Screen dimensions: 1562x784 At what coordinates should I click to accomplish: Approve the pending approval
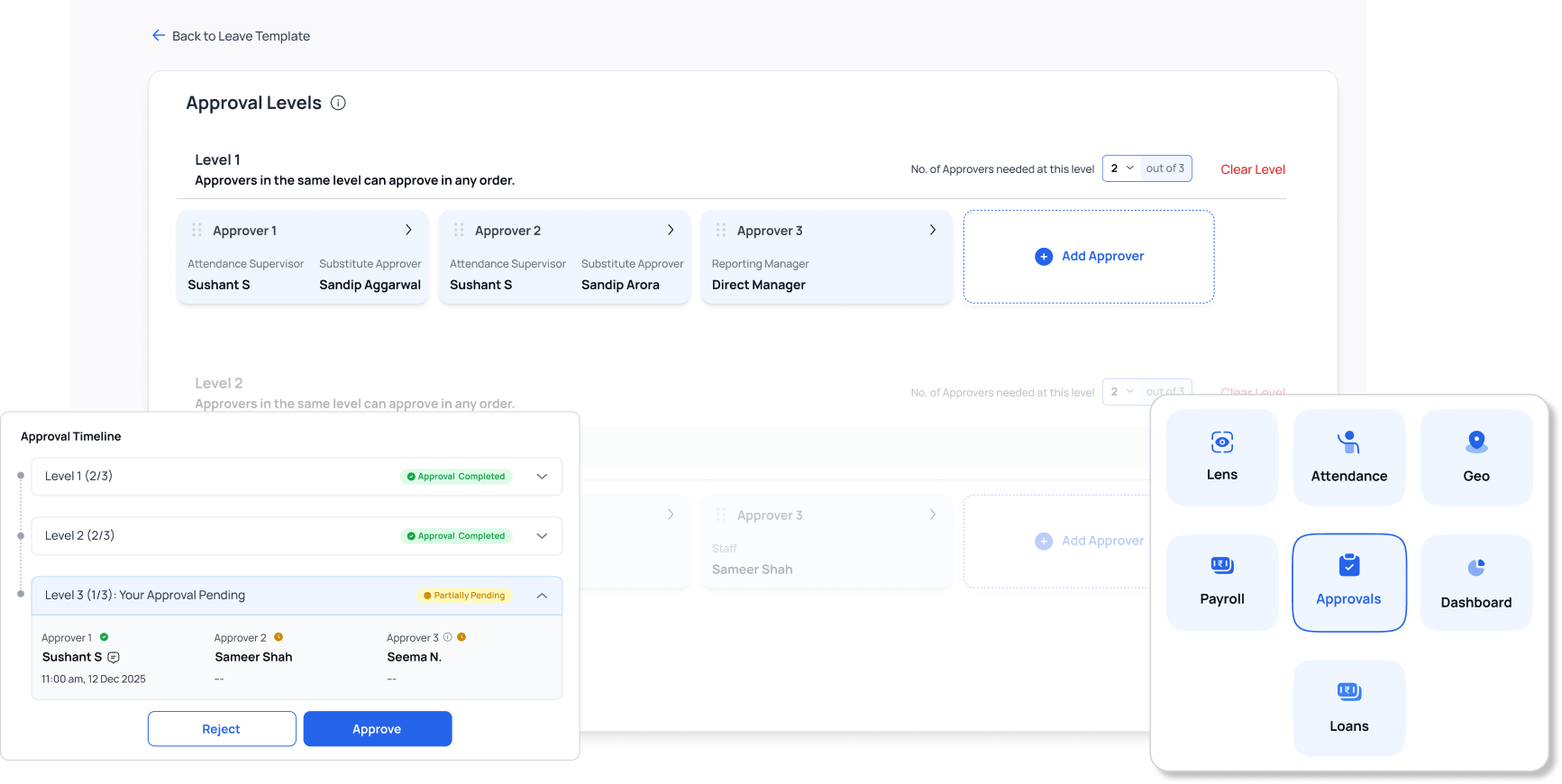[378, 729]
